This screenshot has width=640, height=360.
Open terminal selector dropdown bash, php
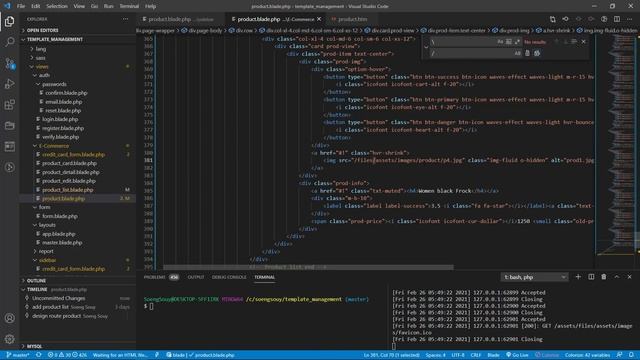[534, 277]
